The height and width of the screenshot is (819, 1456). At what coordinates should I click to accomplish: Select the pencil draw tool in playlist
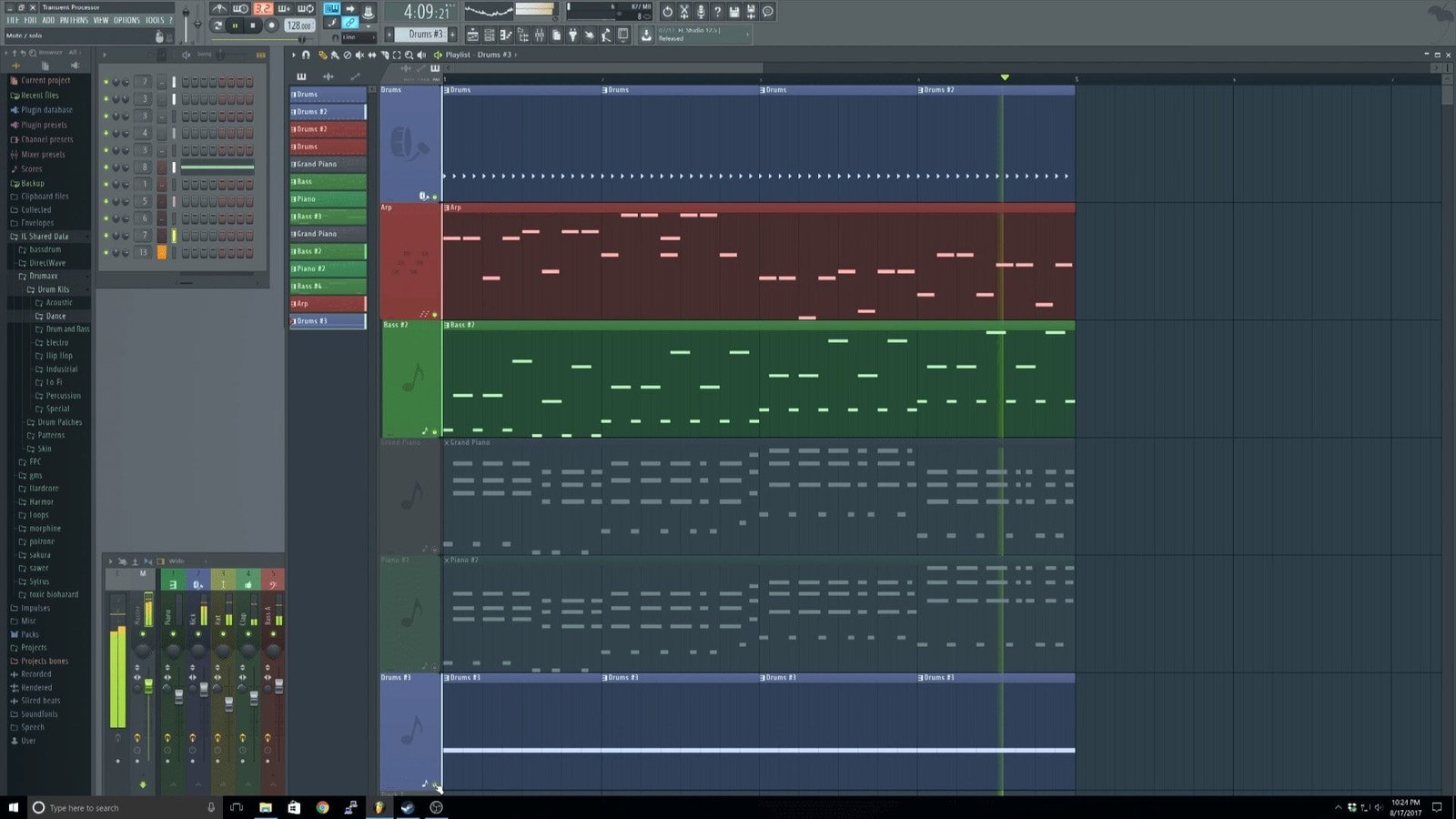point(322,55)
